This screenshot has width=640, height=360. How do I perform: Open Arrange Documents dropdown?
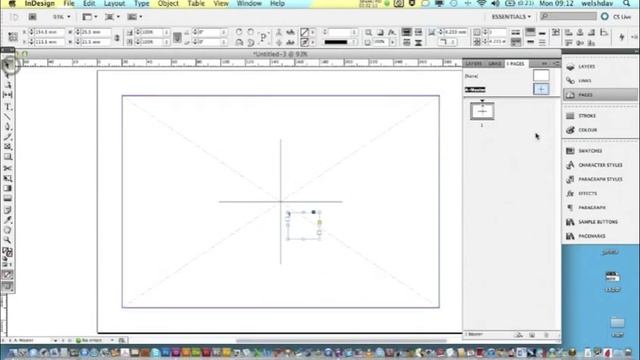(135, 17)
